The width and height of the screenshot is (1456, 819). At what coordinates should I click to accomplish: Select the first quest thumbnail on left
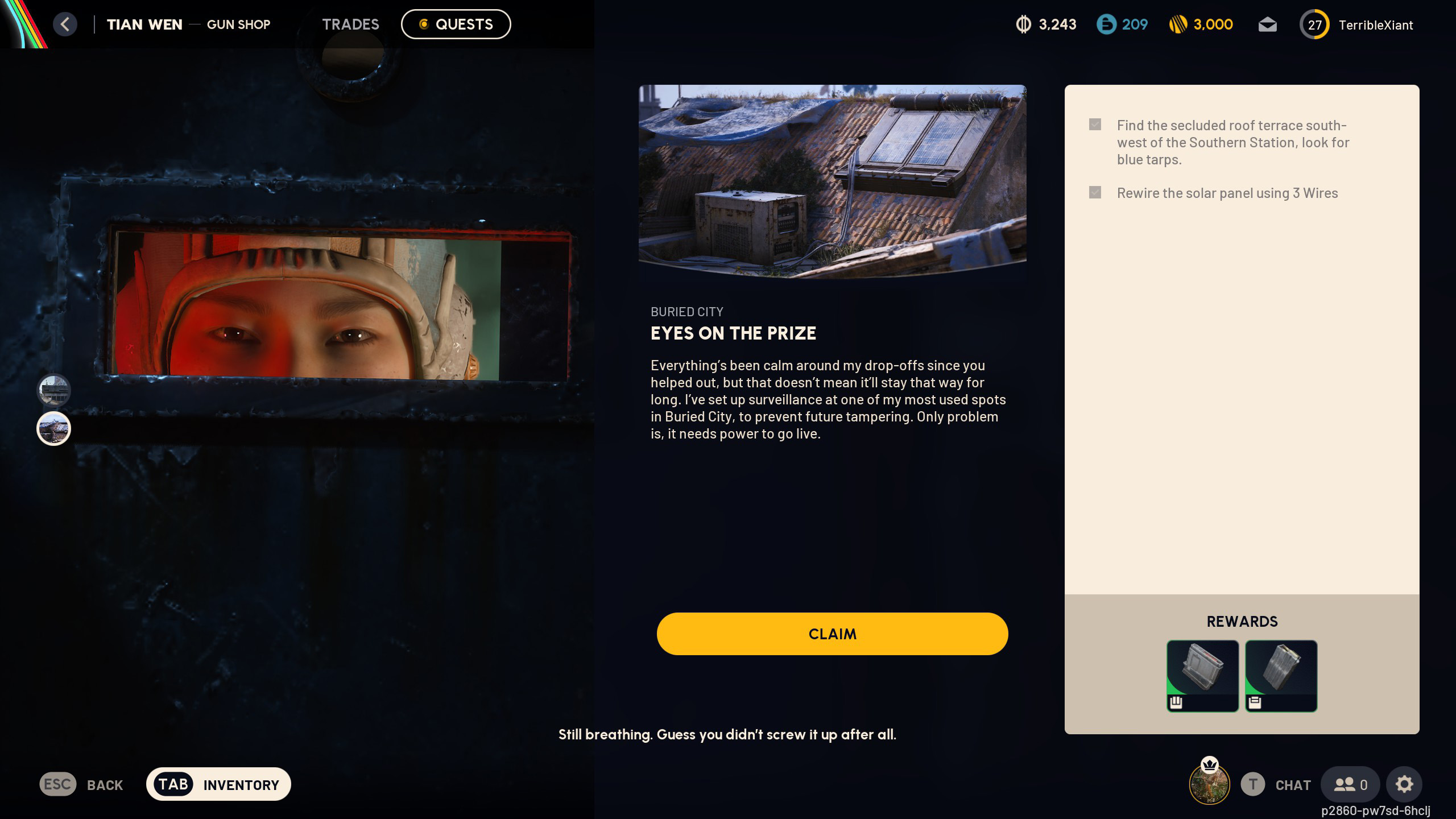point(53,390)
